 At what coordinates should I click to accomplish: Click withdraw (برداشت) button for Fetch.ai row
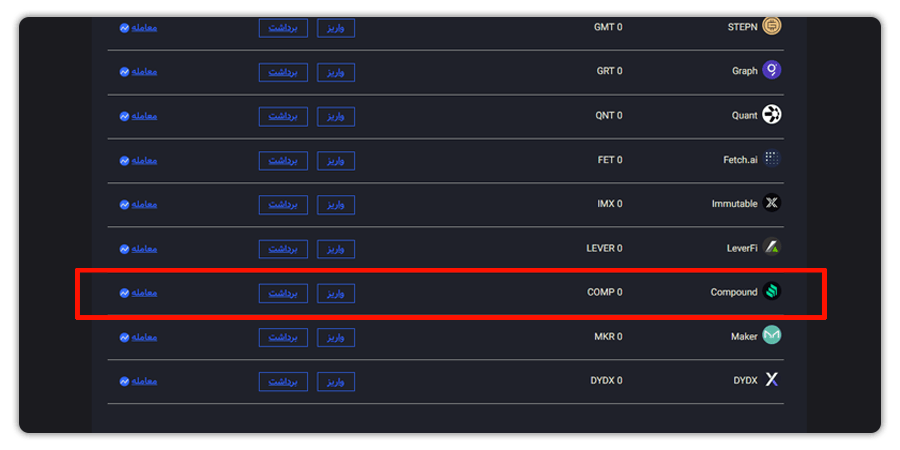point(283,161)
